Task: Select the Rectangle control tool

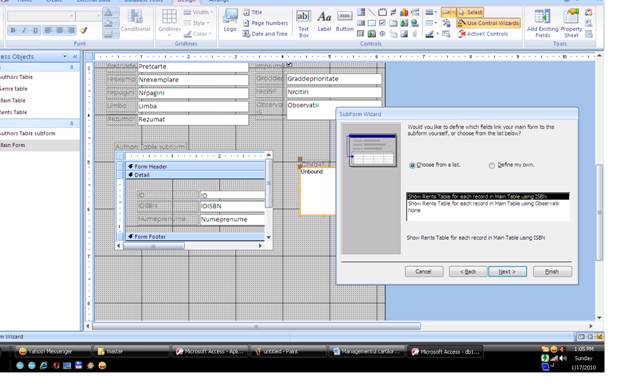Action: click(372, 23)
